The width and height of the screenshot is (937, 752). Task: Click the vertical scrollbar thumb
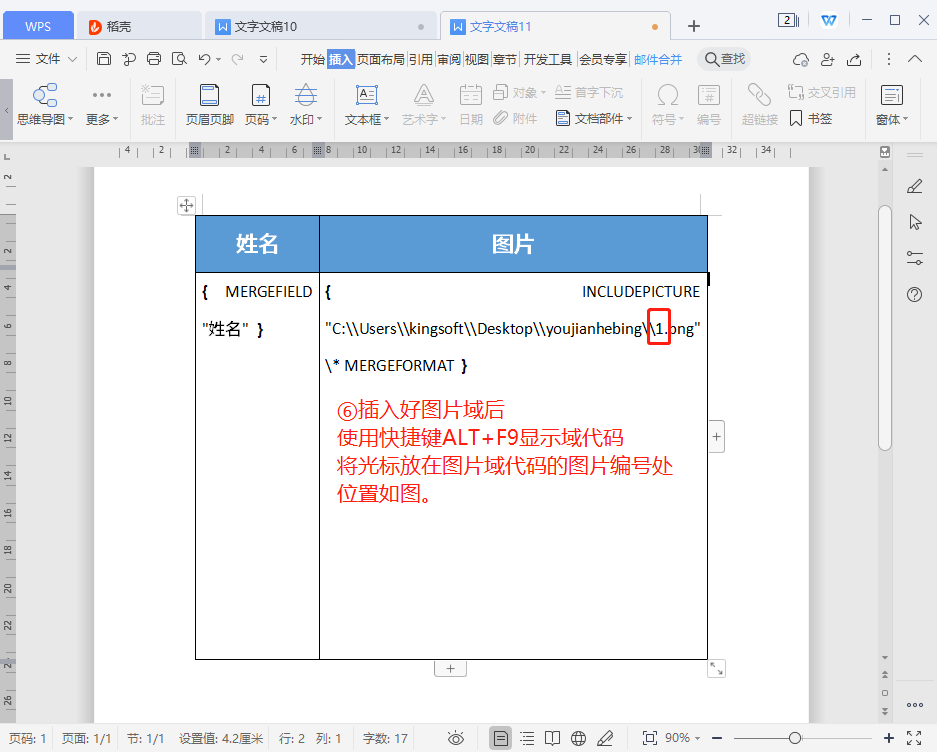(x=885, y=328)
